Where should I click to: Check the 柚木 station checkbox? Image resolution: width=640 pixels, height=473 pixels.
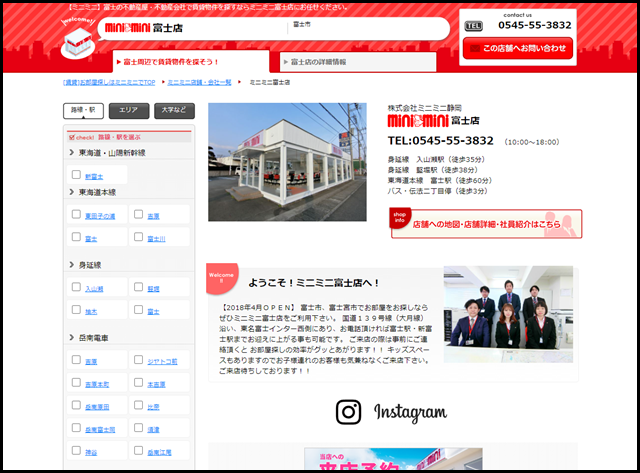pyautogui.click(x=76, y=310)
